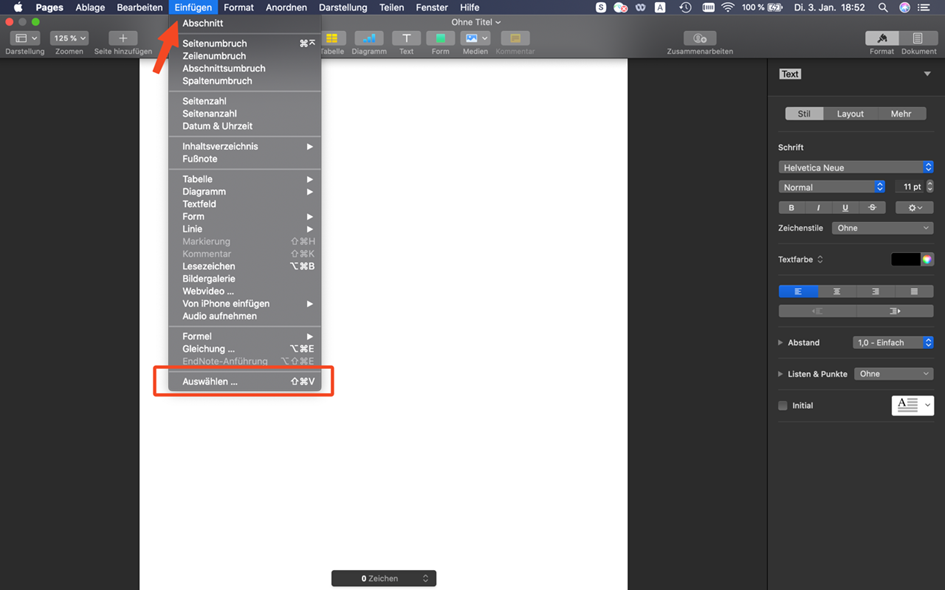
Task: Open the Time Machine menu bar icon
Action: pos(685,7)
